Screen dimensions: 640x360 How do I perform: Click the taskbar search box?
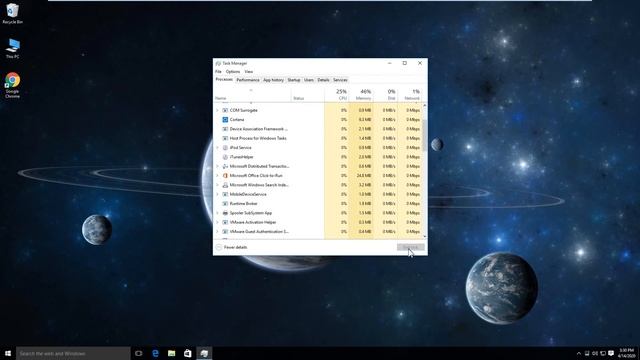[73, 353]
